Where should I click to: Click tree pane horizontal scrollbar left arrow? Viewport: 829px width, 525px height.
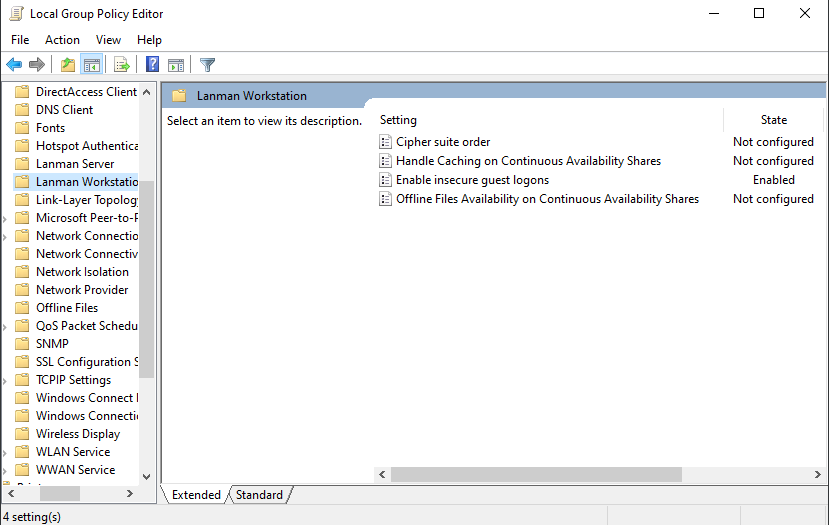(x=11, y=493)
